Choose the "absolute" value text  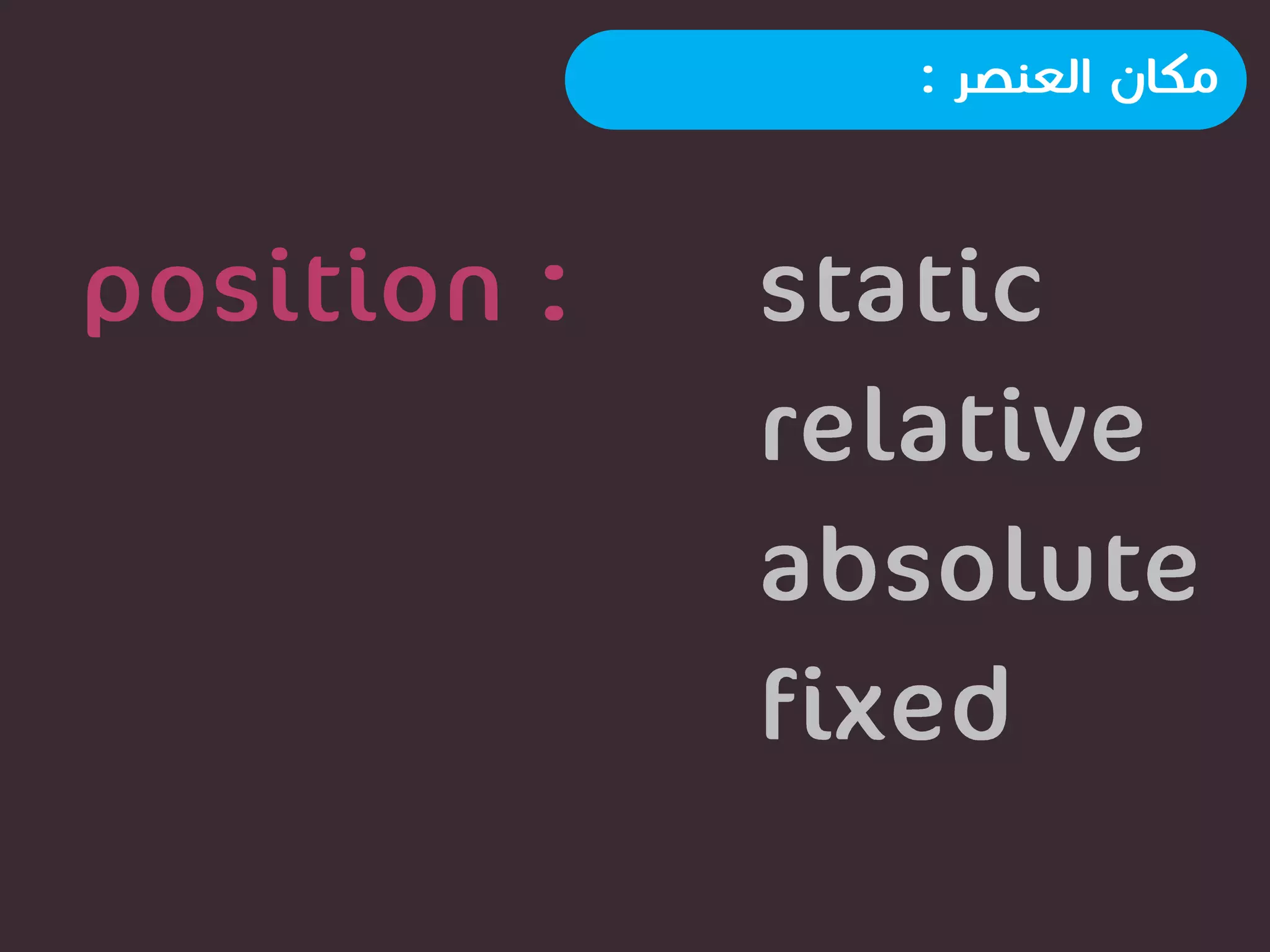click(x=979, y=563)
